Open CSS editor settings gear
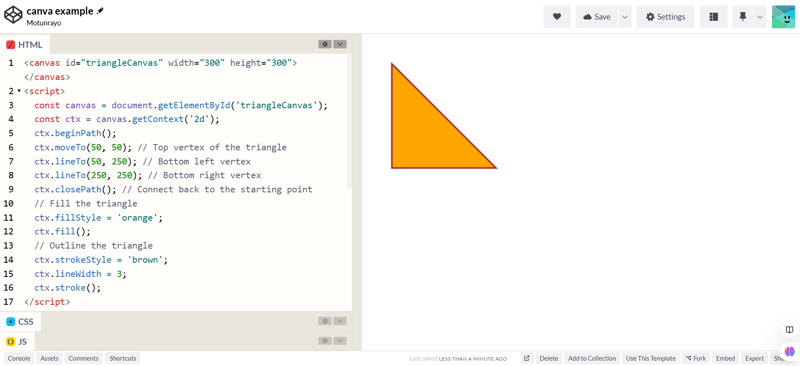 tap(324, 321)
